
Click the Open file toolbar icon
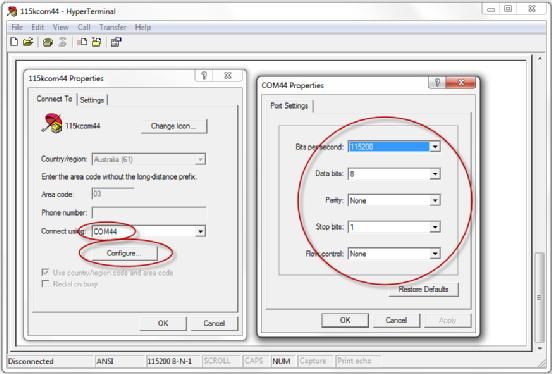click(x=28, y=42)
